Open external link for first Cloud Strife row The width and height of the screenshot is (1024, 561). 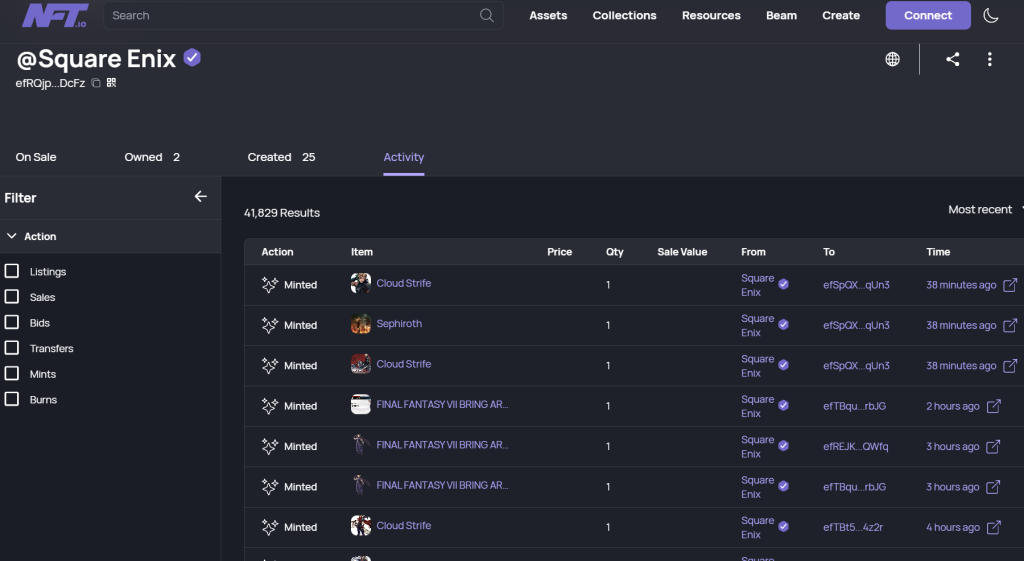(1010, 285)
